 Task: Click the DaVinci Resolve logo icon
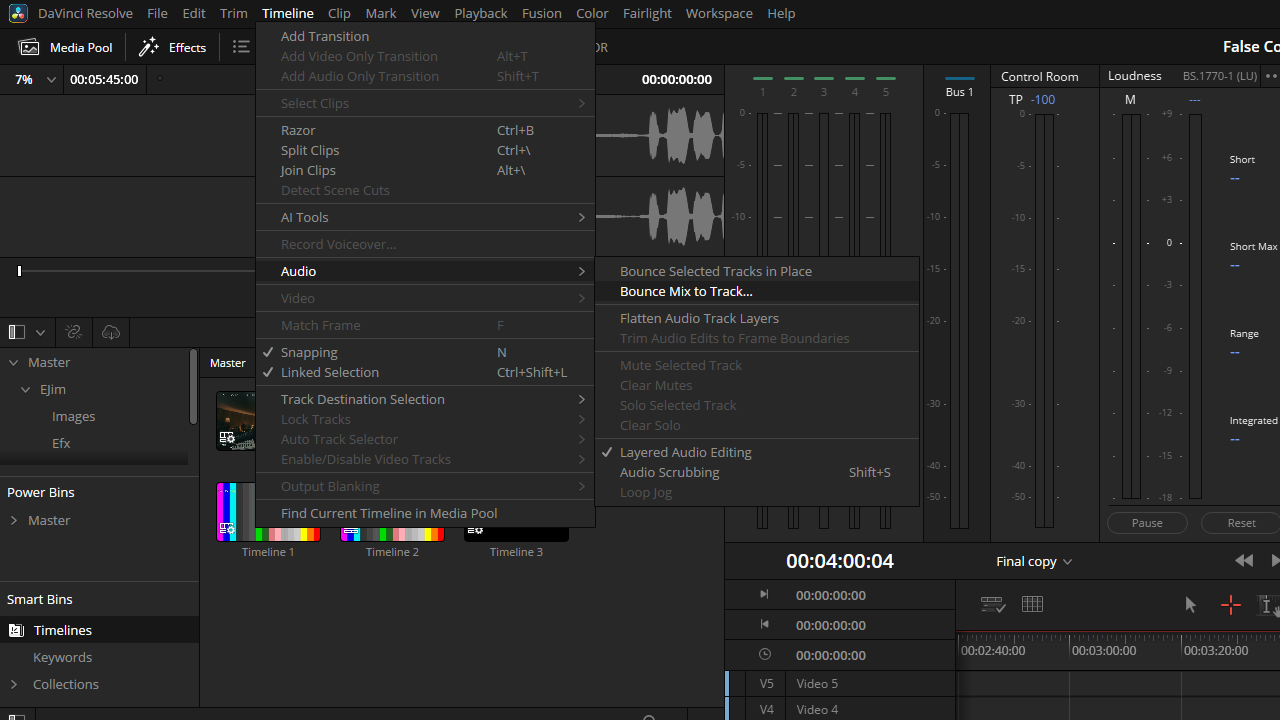(17, 13)
